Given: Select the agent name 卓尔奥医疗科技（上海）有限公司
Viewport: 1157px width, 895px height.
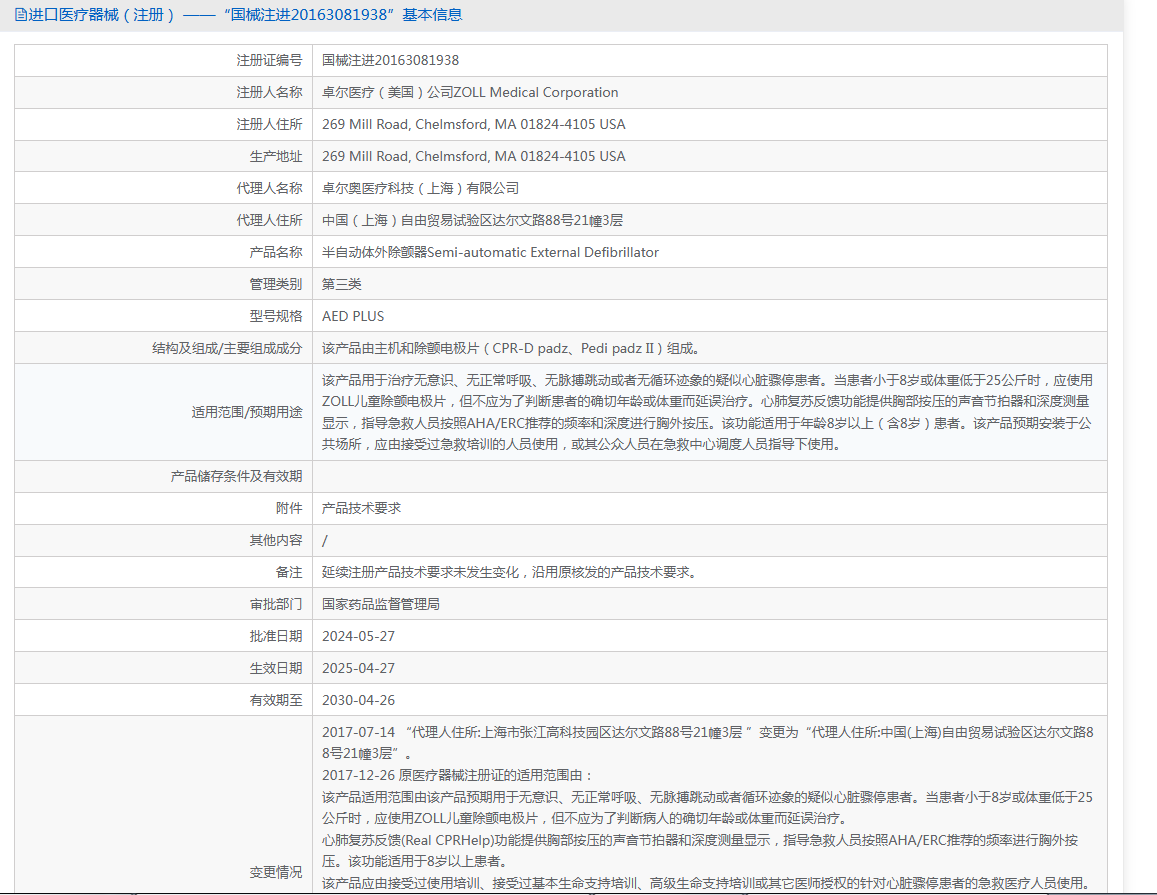Looking at the screenshot, I should tap(421, 188).
